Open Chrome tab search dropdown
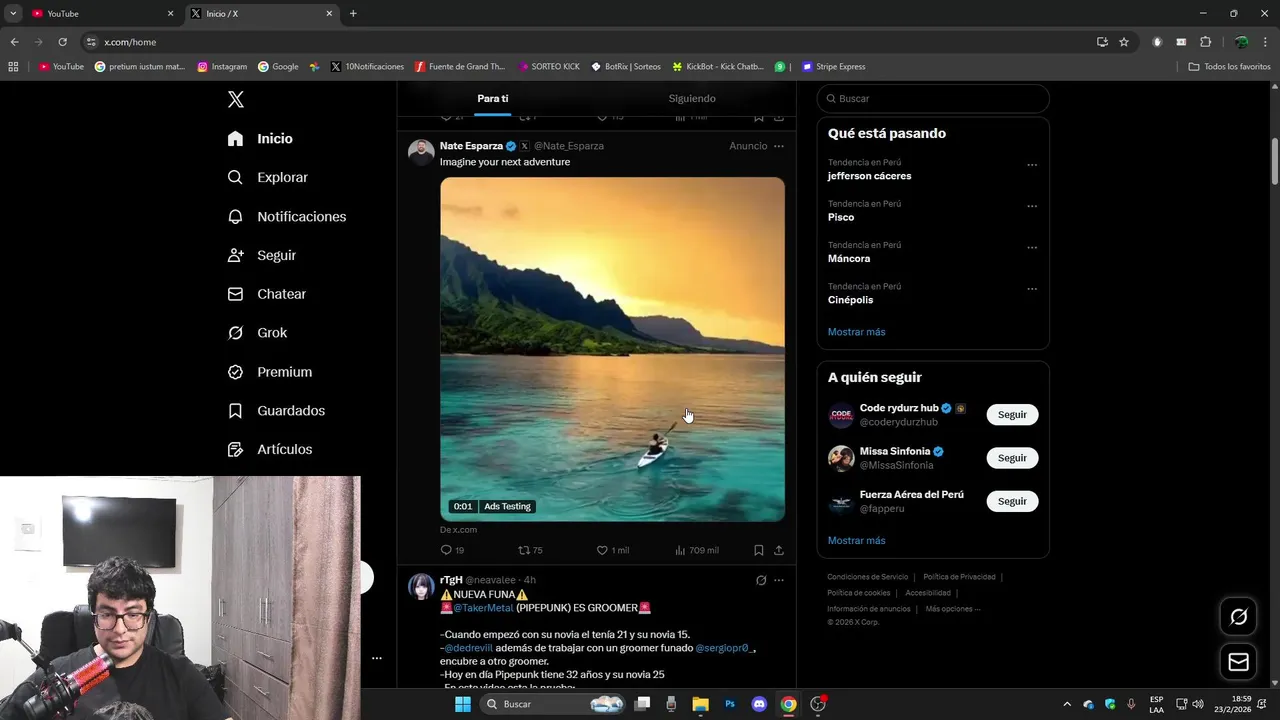 [13, 14]
